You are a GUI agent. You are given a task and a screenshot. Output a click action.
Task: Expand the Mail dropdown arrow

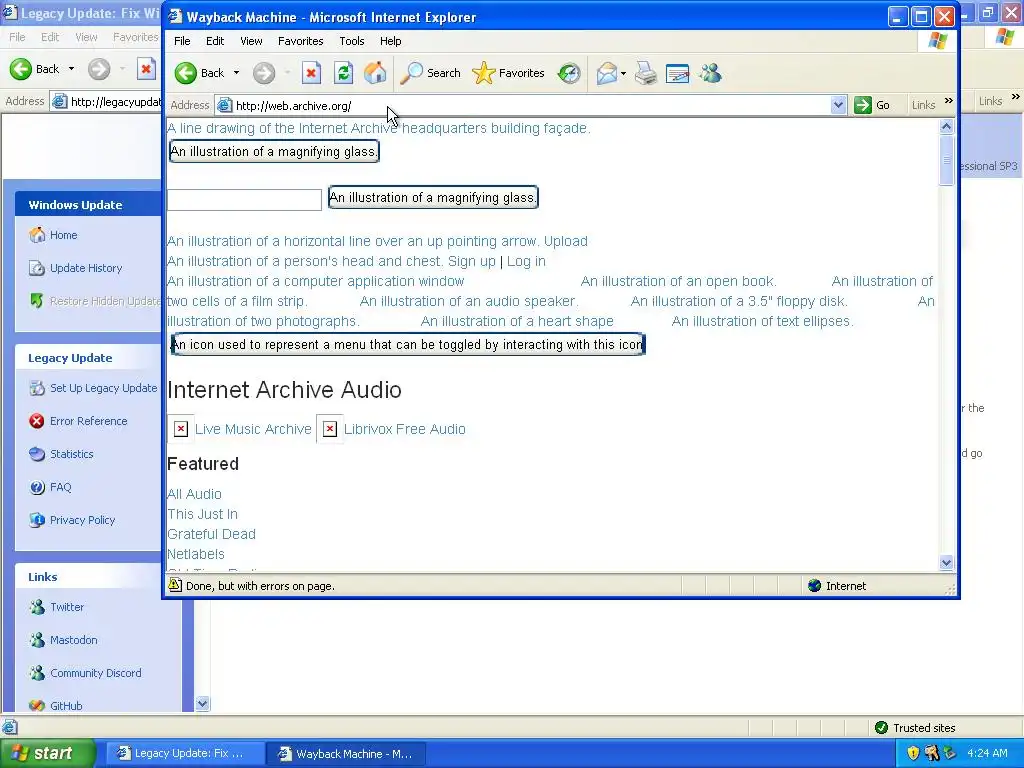623,73
